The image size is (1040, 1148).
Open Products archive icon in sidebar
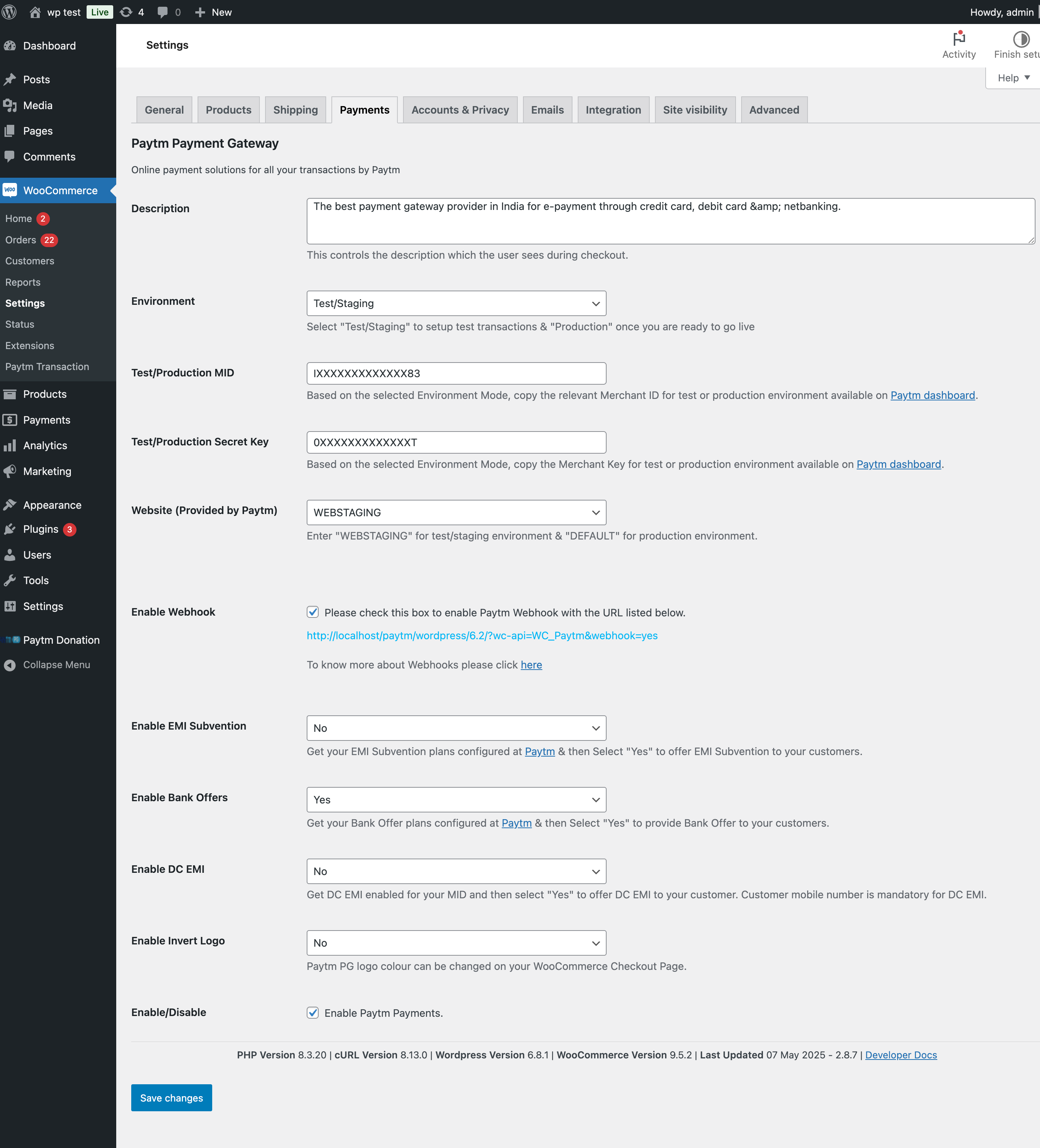coord(10,394)
